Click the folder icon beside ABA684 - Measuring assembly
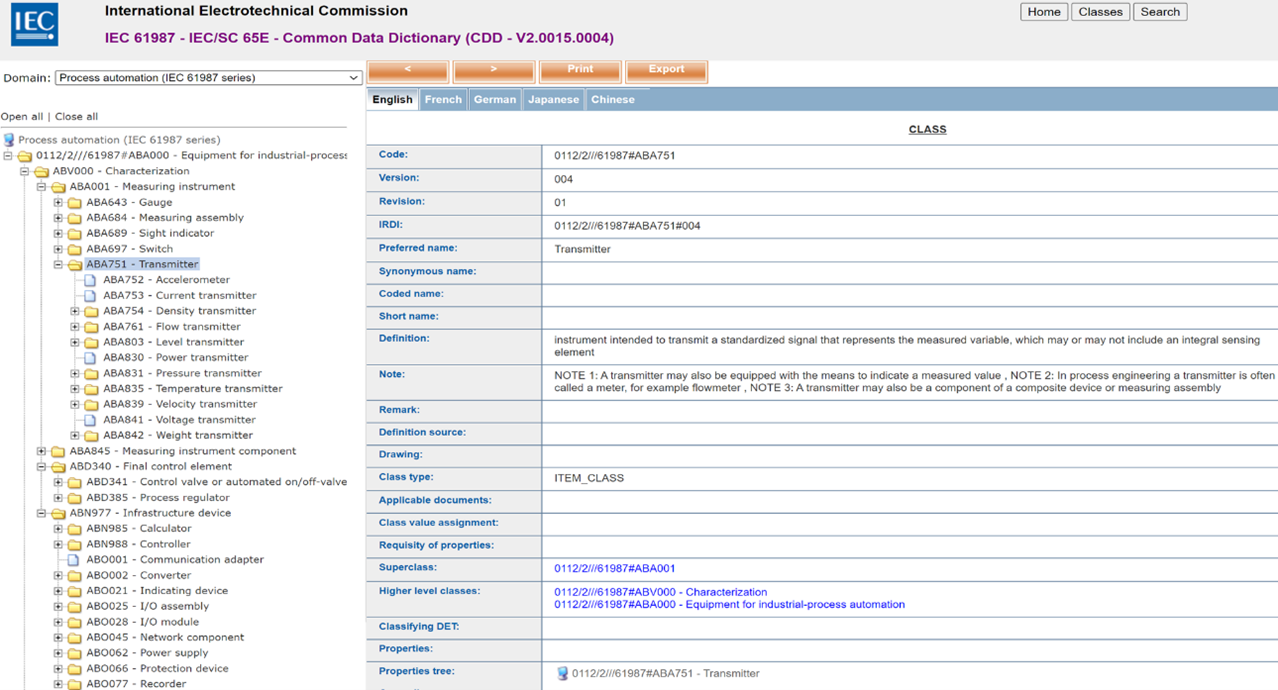1278x690 pixels. coord(74,218)
